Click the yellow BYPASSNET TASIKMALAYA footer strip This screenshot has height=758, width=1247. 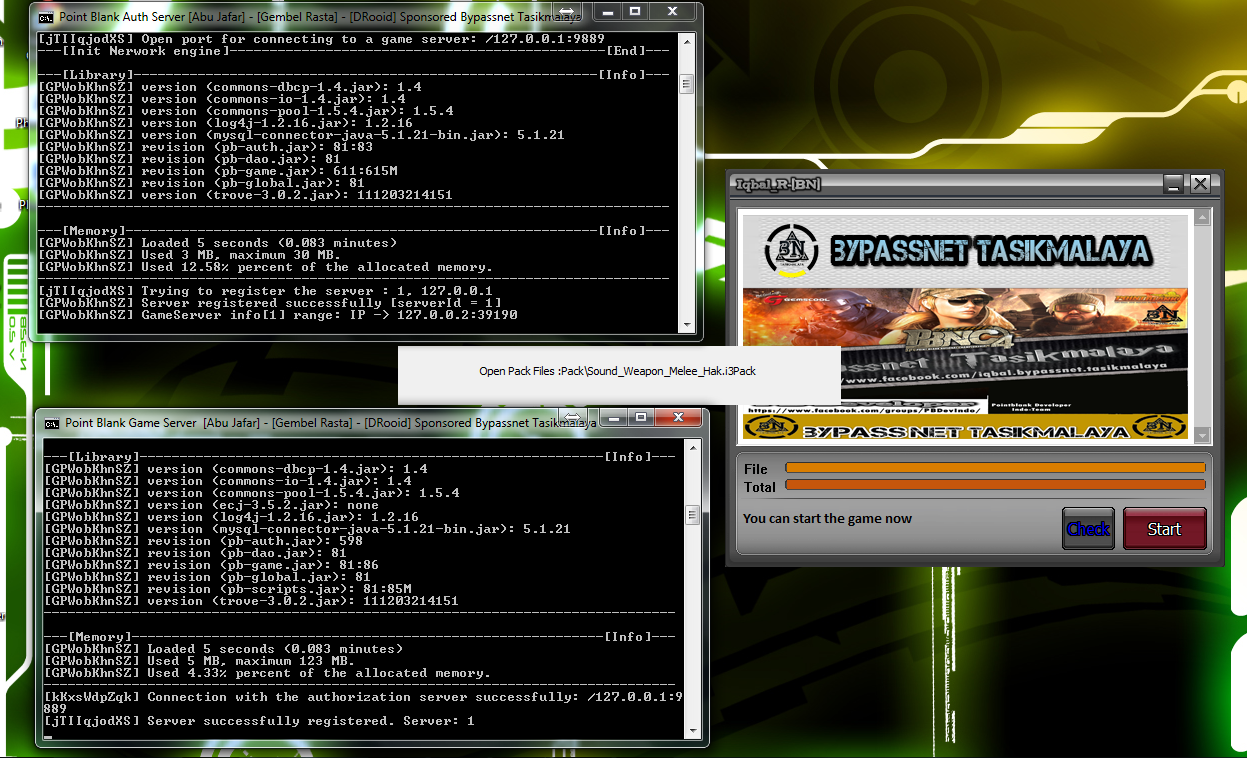point(965,428)
